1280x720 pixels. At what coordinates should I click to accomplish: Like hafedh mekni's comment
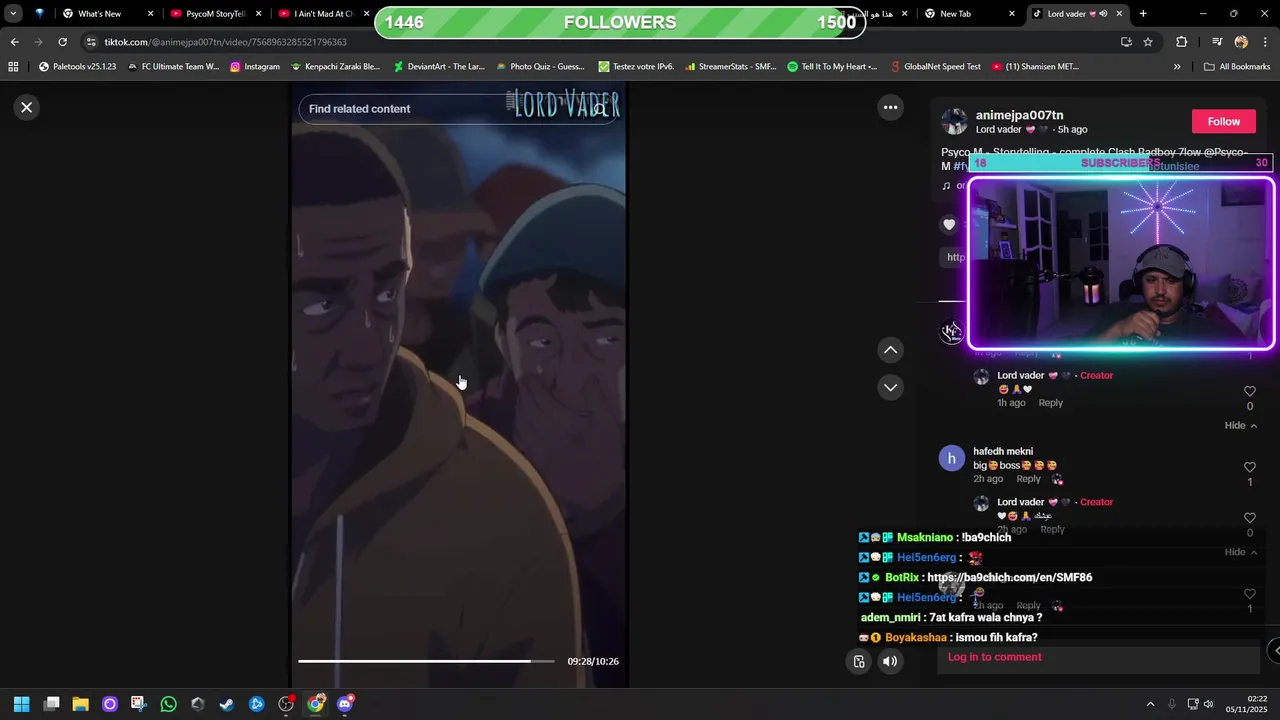click(x=1249, y=467)
